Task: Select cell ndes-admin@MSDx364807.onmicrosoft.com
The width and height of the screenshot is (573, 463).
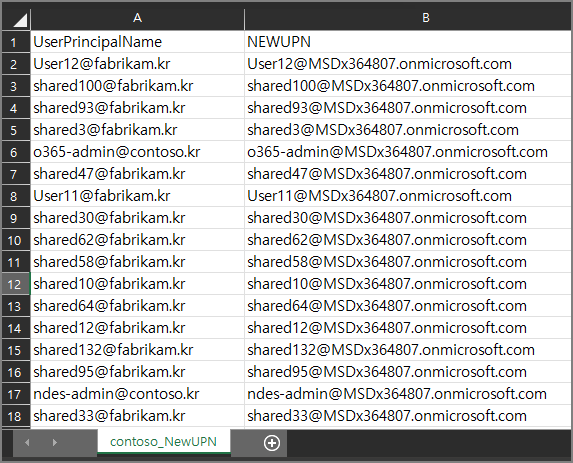Action: coord(407,394)
